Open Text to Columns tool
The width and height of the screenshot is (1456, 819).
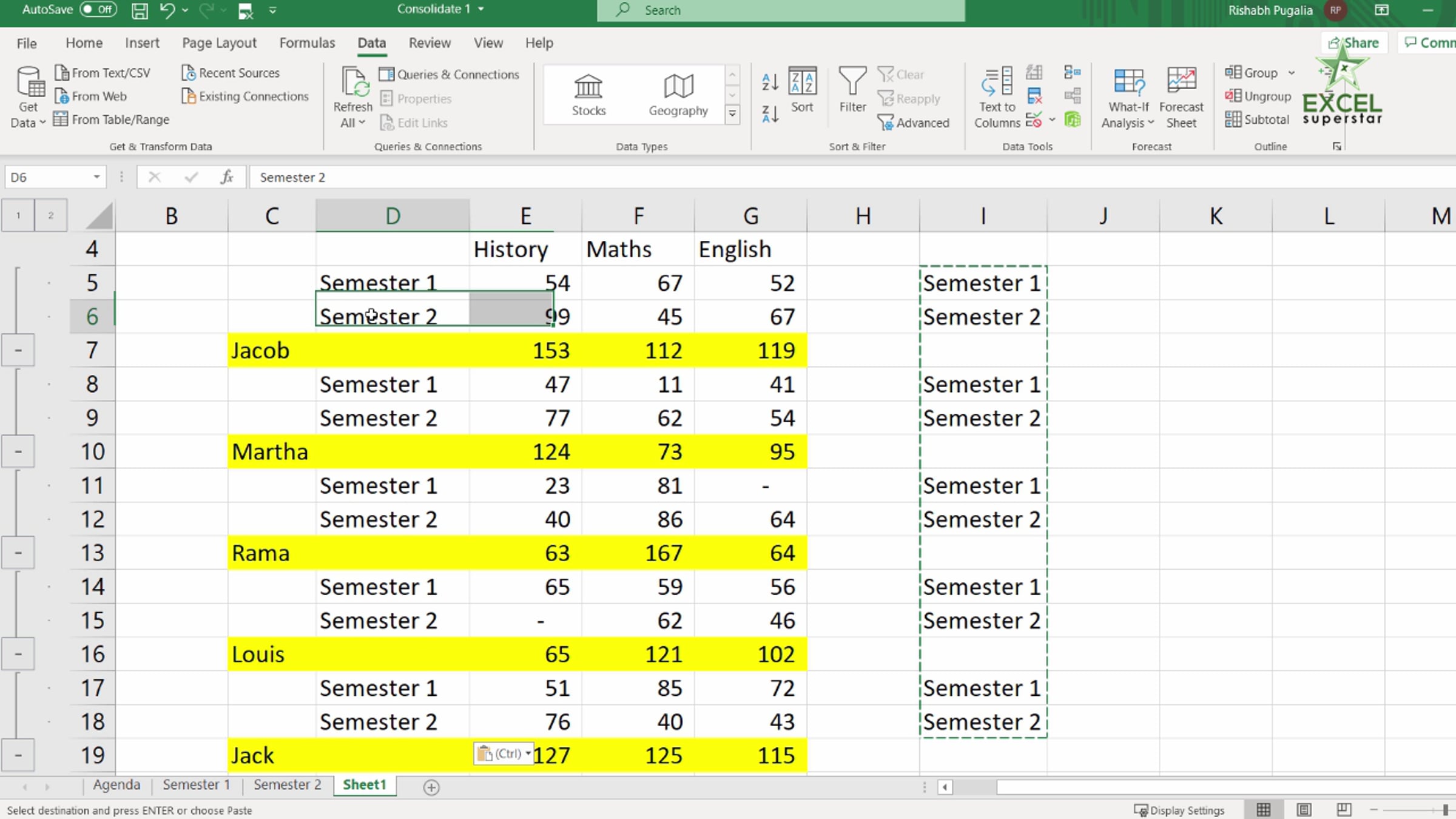tap(997, 97)
